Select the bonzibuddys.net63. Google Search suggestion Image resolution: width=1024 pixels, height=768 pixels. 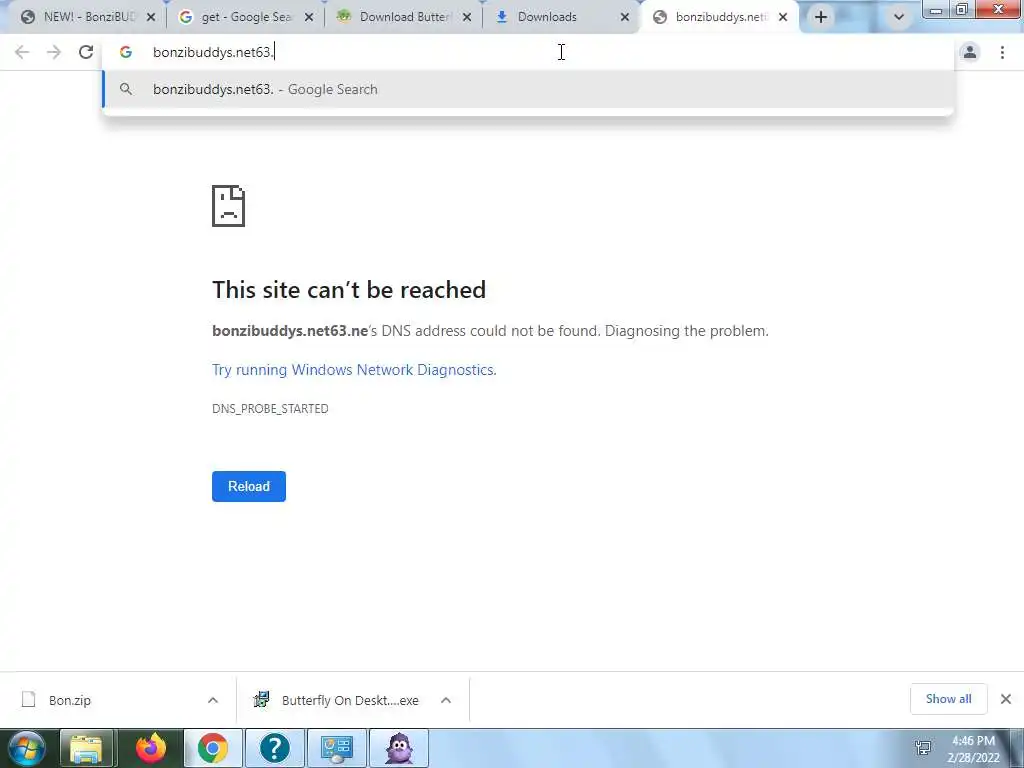pyautogui.click(x=528, y=89)
